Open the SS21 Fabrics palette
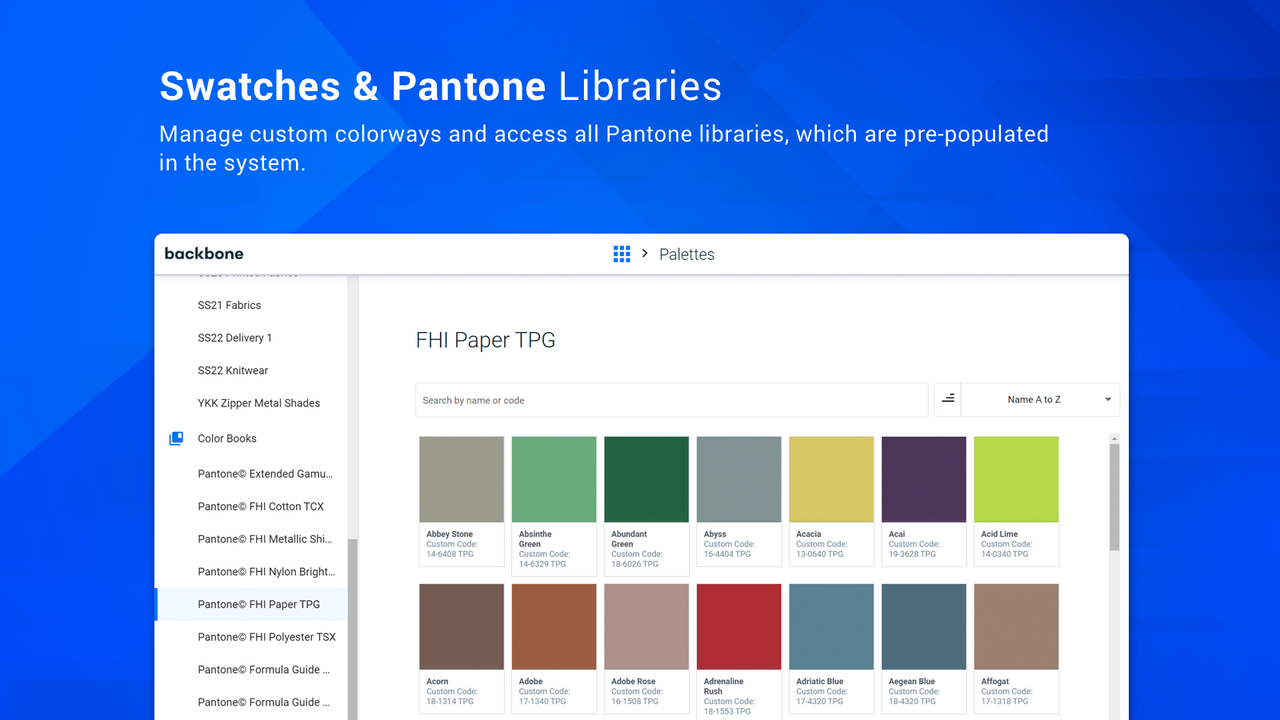 coord(230,305)
